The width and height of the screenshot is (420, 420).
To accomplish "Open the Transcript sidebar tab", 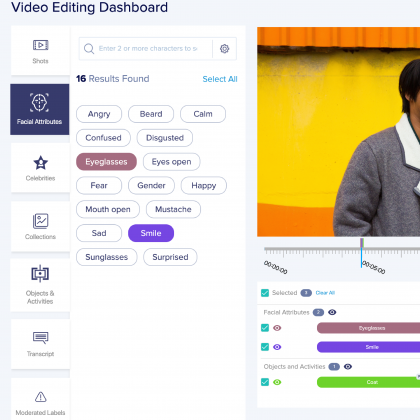I will click(x=40, y=344).
